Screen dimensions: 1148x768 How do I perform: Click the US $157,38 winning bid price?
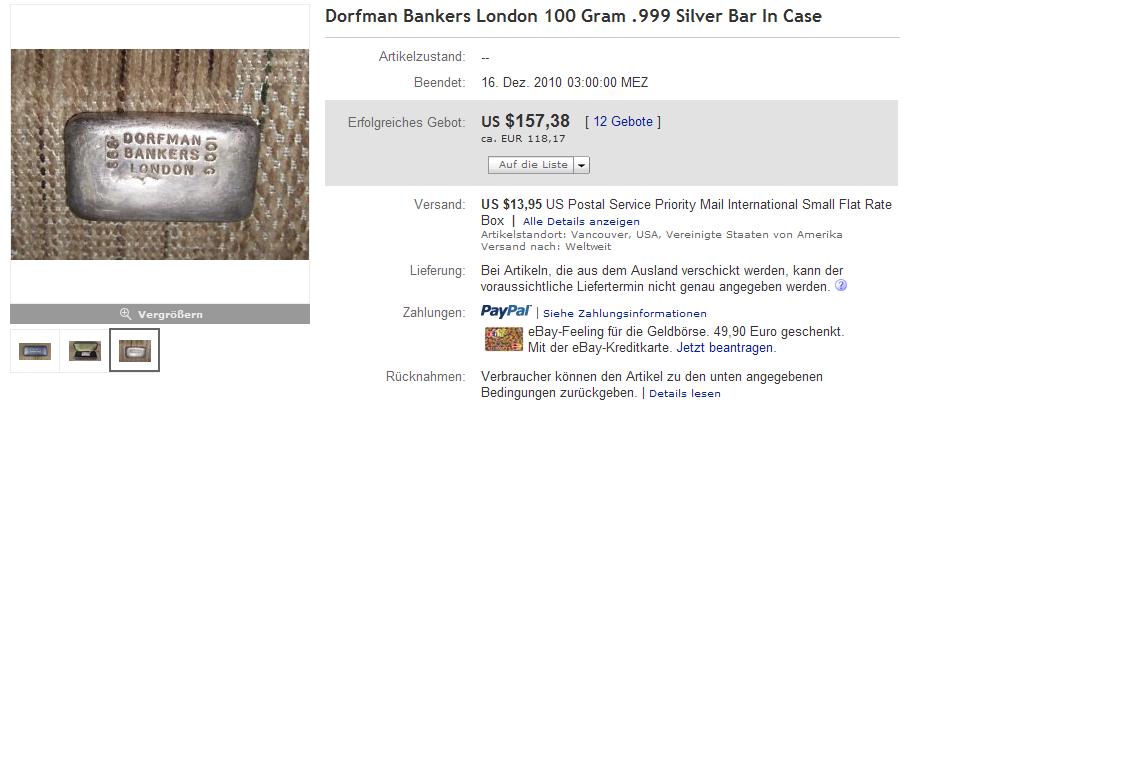(x=525, y=122)
